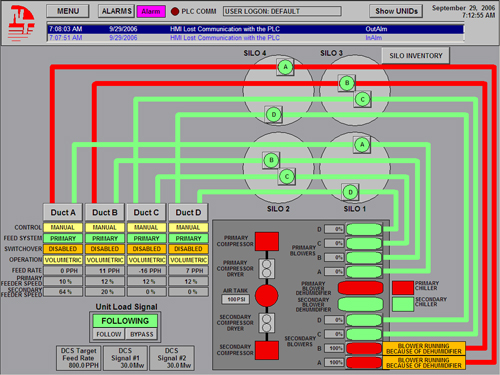This screenshot has width=500, height=375.
Task: Select Silo 3 valve B indicator
Action: (x=347, y=83)
